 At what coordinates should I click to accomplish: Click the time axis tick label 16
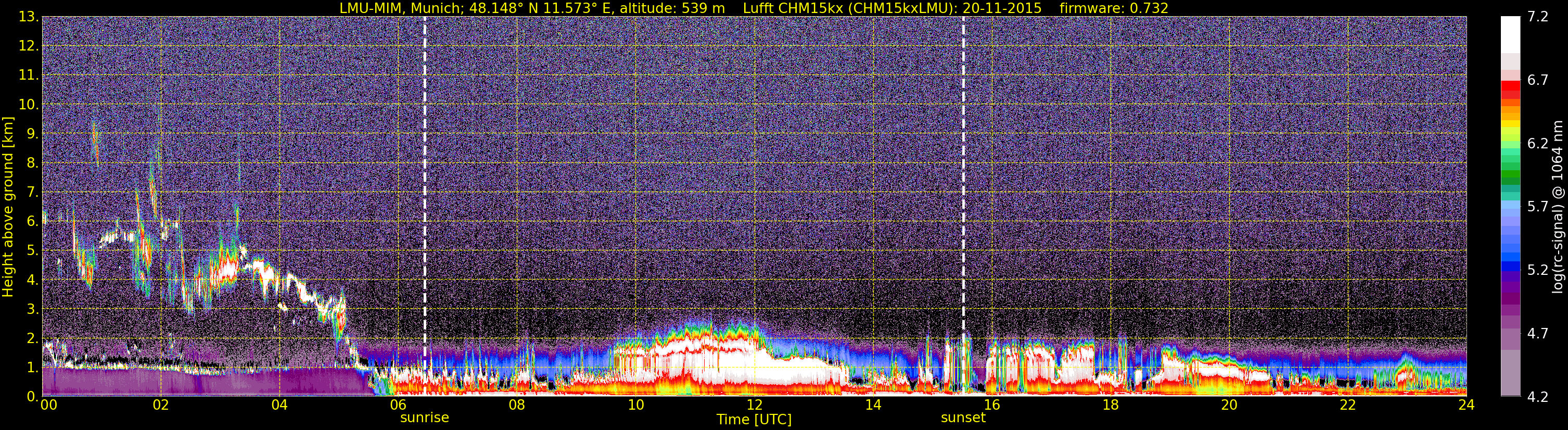(x=991, y=406)
